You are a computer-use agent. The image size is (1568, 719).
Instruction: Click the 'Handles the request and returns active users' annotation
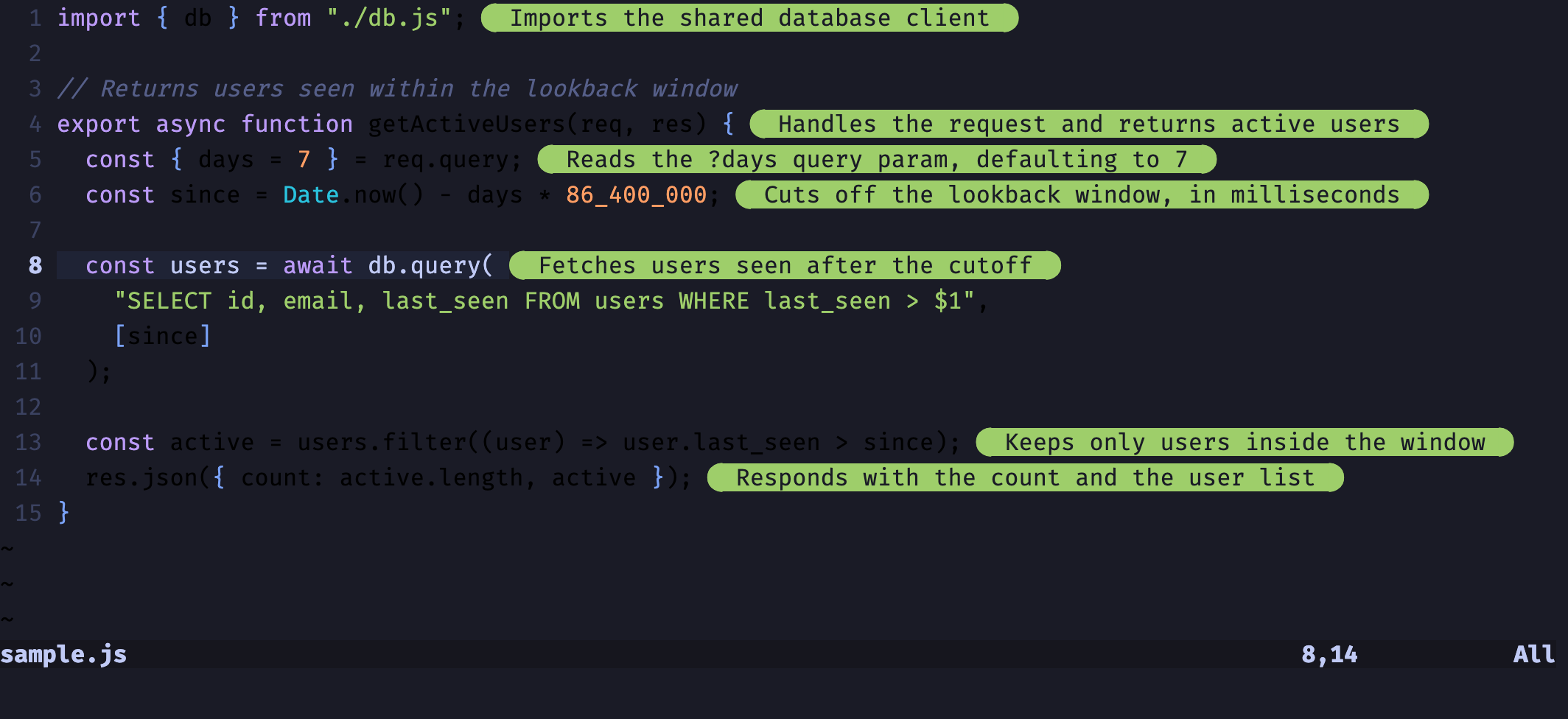click(1089, 124)
